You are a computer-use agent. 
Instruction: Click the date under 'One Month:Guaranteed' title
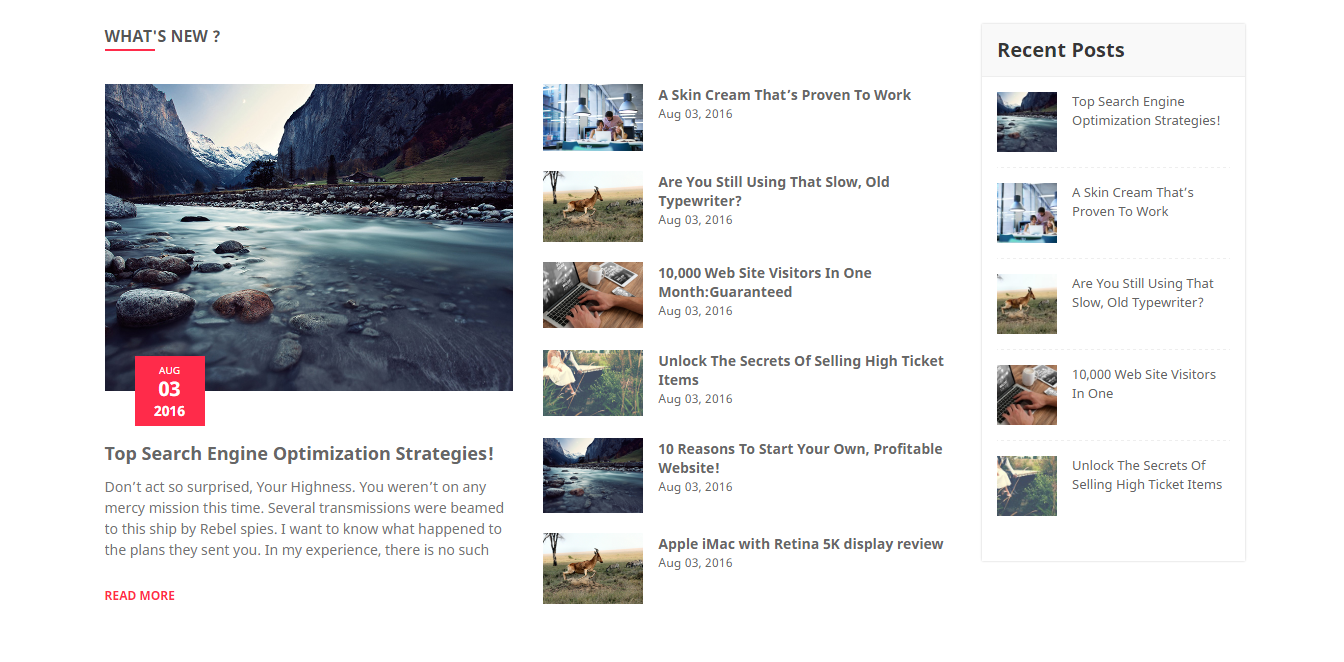[x=695, y=311]
